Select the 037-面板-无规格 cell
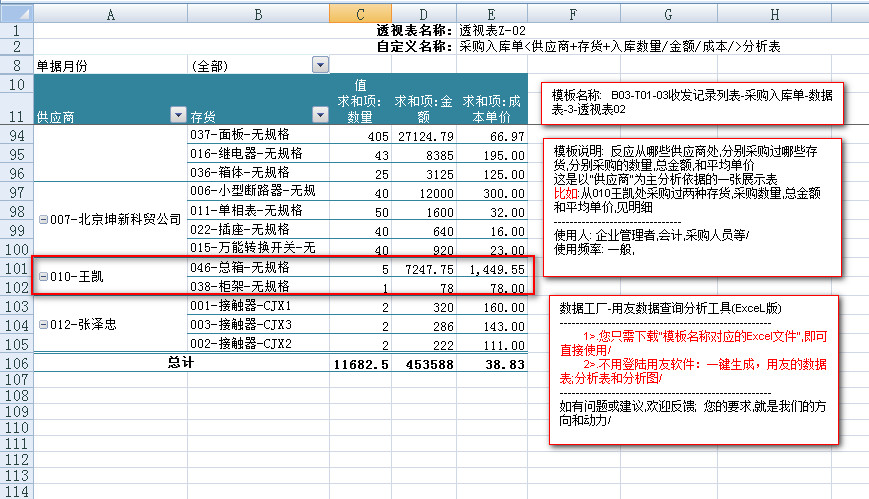This screenshot has width=869, height=499. coord(257,135)
